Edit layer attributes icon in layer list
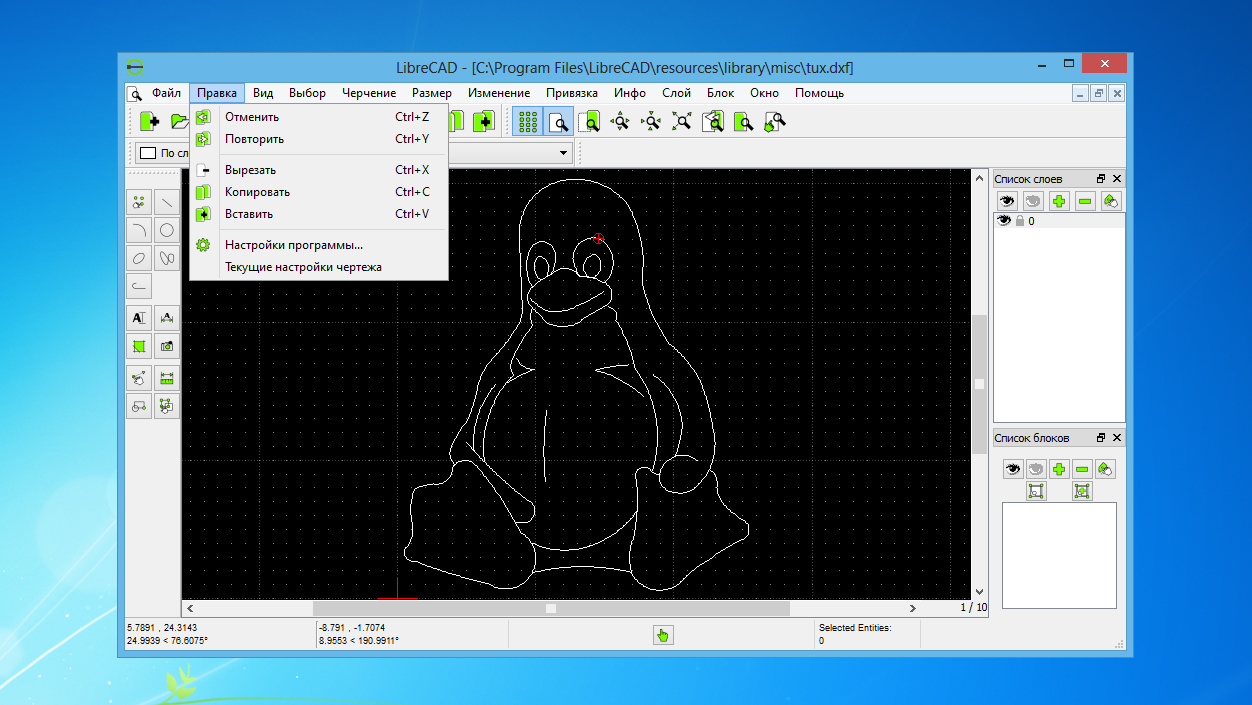The image size is (1252, 705). [x=1110, y=201]
